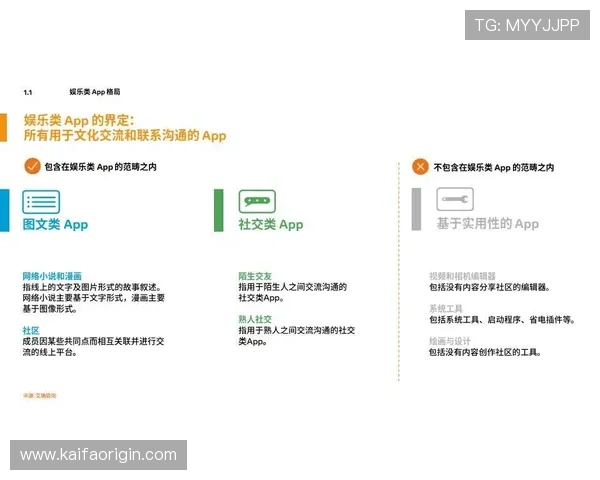The height and width of the screenshot is (480, 600).
Task: Select the heading 图文类 App
Action: 55,224
